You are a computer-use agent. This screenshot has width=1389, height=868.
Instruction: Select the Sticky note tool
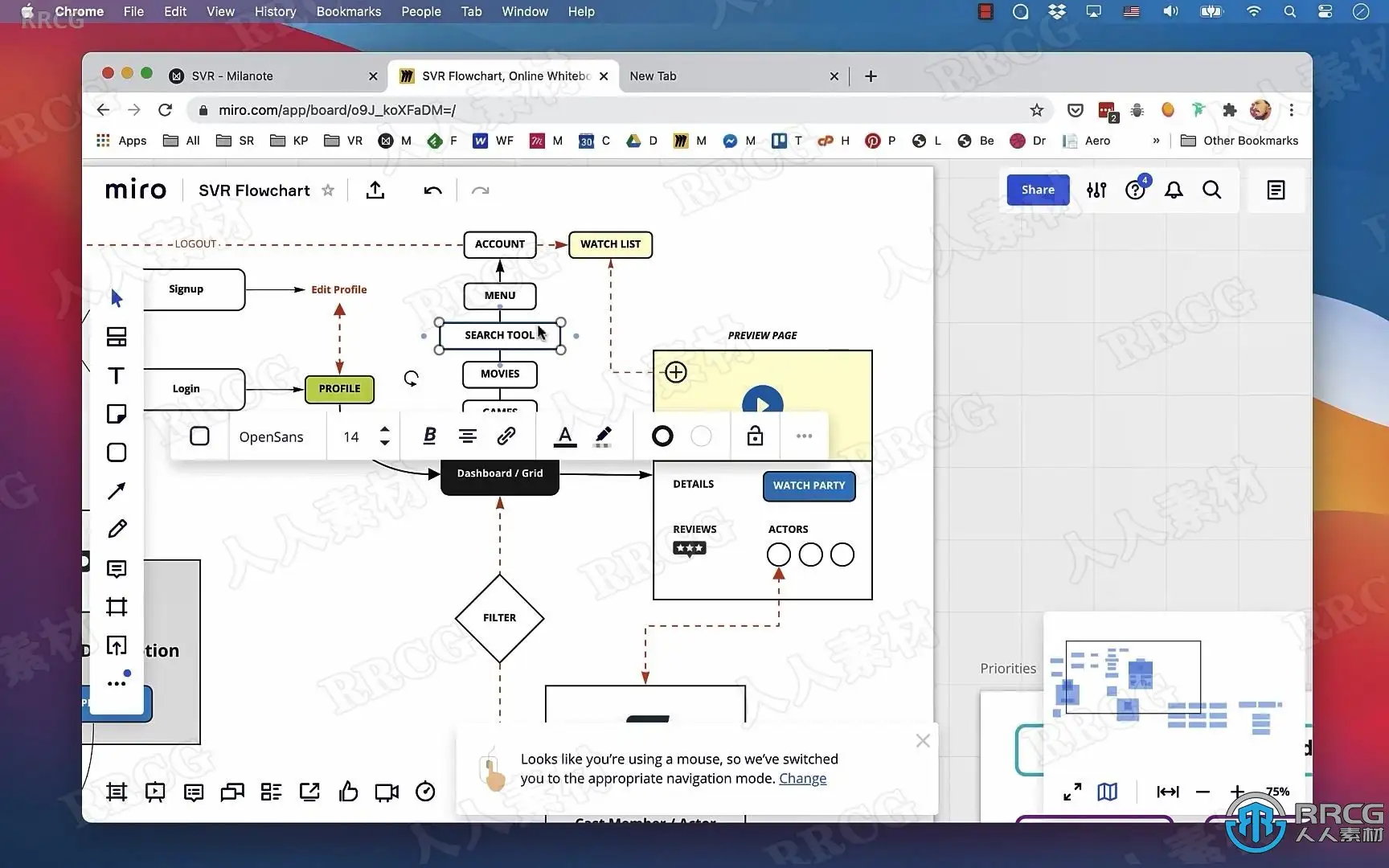(x=117, y=414)
